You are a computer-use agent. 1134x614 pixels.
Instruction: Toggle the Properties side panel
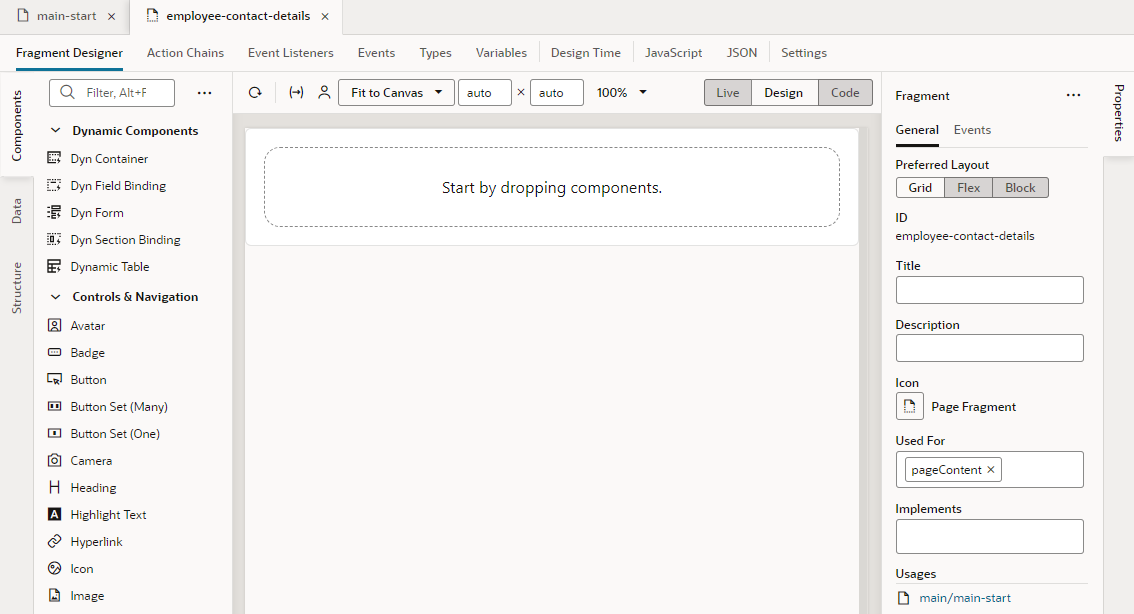click(x=1119, y=113)
